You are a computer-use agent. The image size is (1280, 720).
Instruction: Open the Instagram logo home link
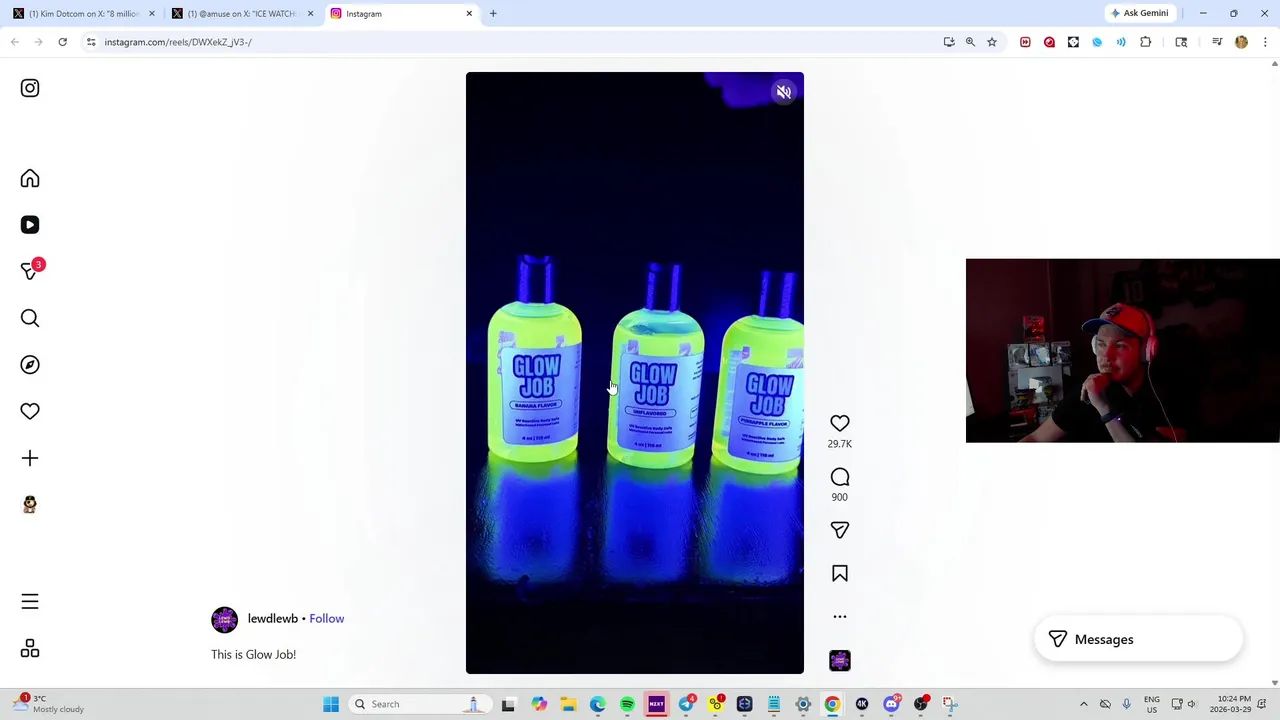30,88
